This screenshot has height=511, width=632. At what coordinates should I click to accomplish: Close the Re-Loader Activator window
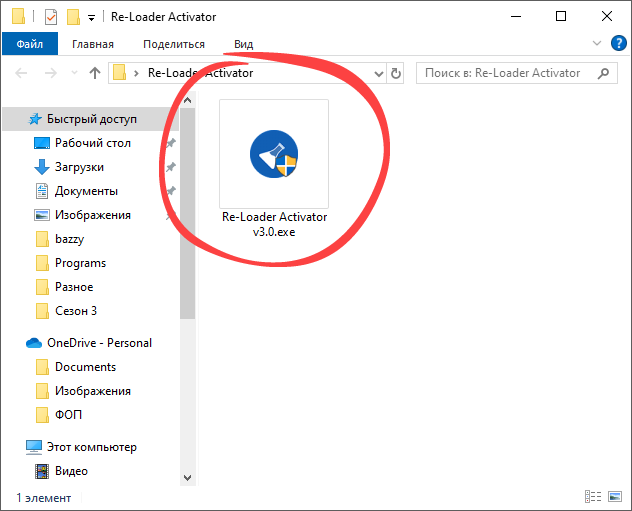pos(607,17)
